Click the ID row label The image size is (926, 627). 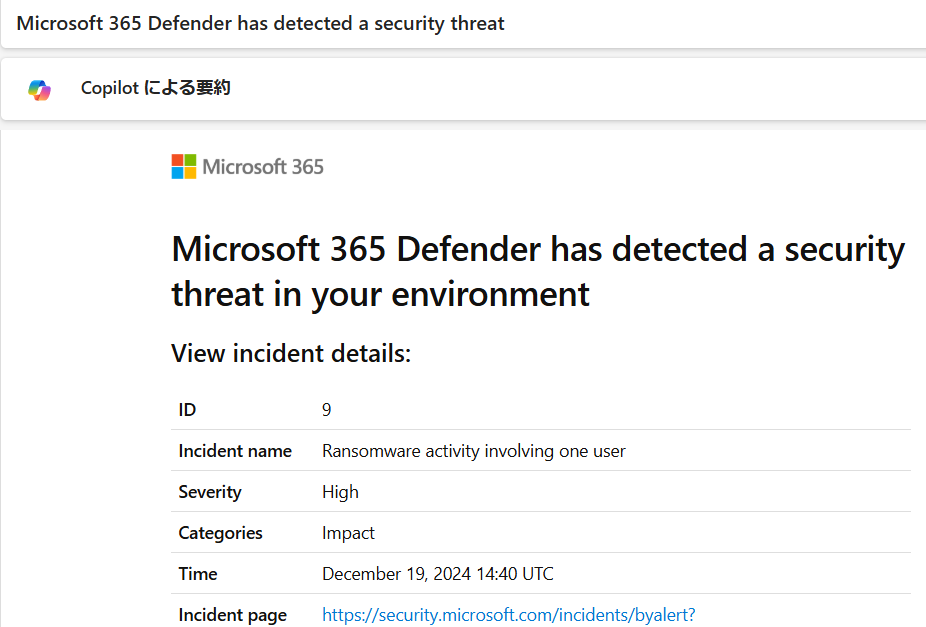pyautogui.click(x=187, y=410)
